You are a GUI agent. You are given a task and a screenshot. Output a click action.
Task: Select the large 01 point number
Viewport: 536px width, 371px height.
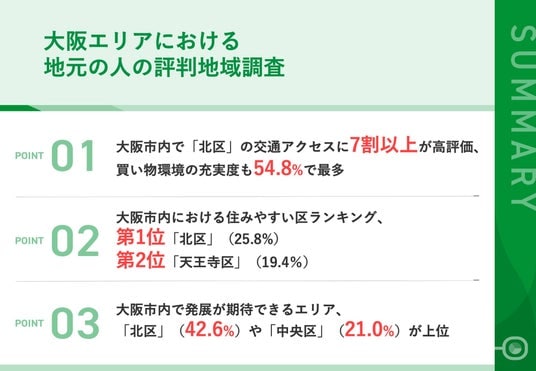click(x=73, y=156)
